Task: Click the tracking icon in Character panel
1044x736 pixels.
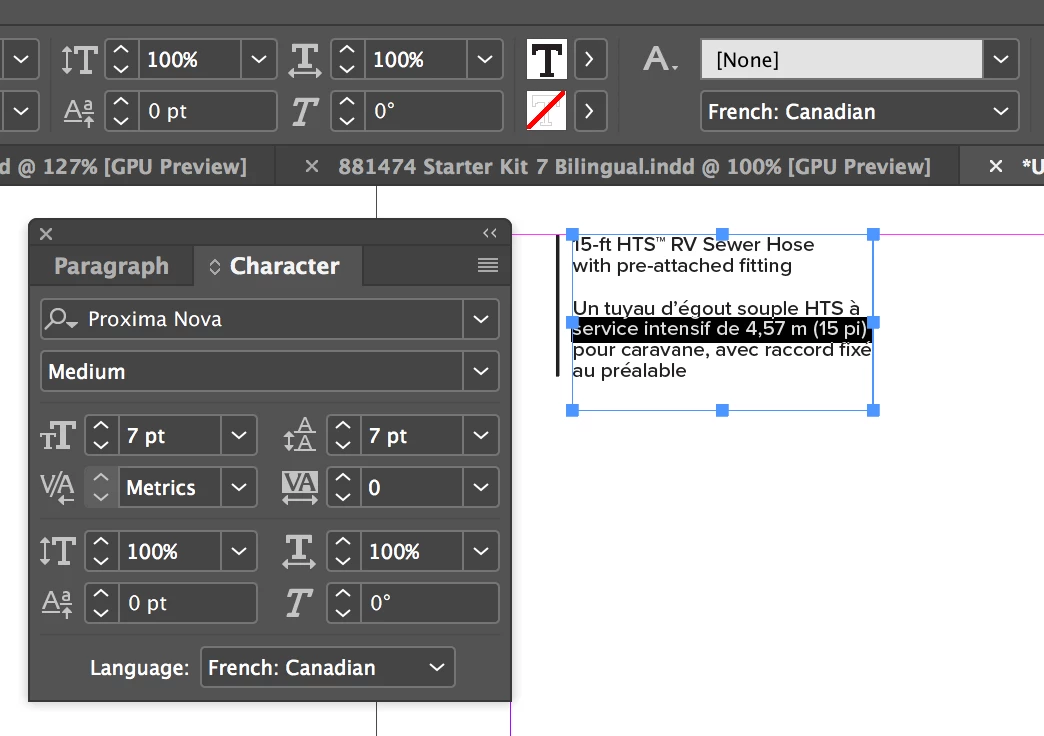Action: [x=300, y=488]
